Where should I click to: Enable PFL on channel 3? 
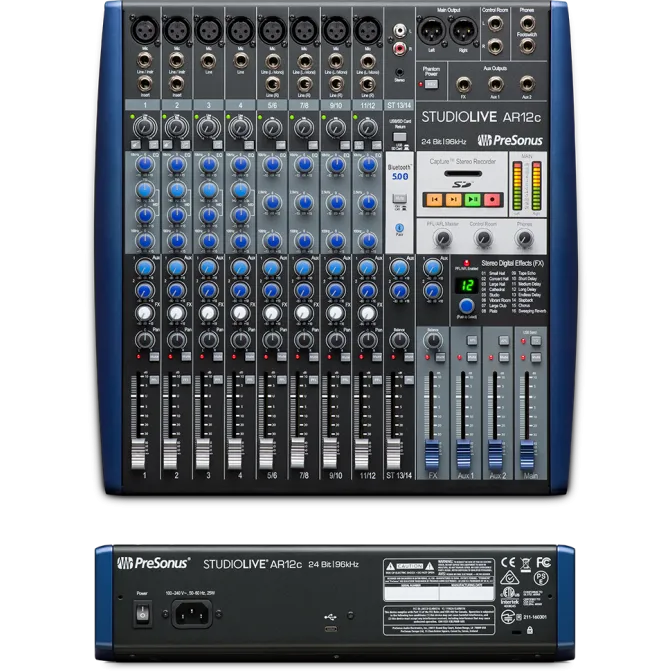218,380
